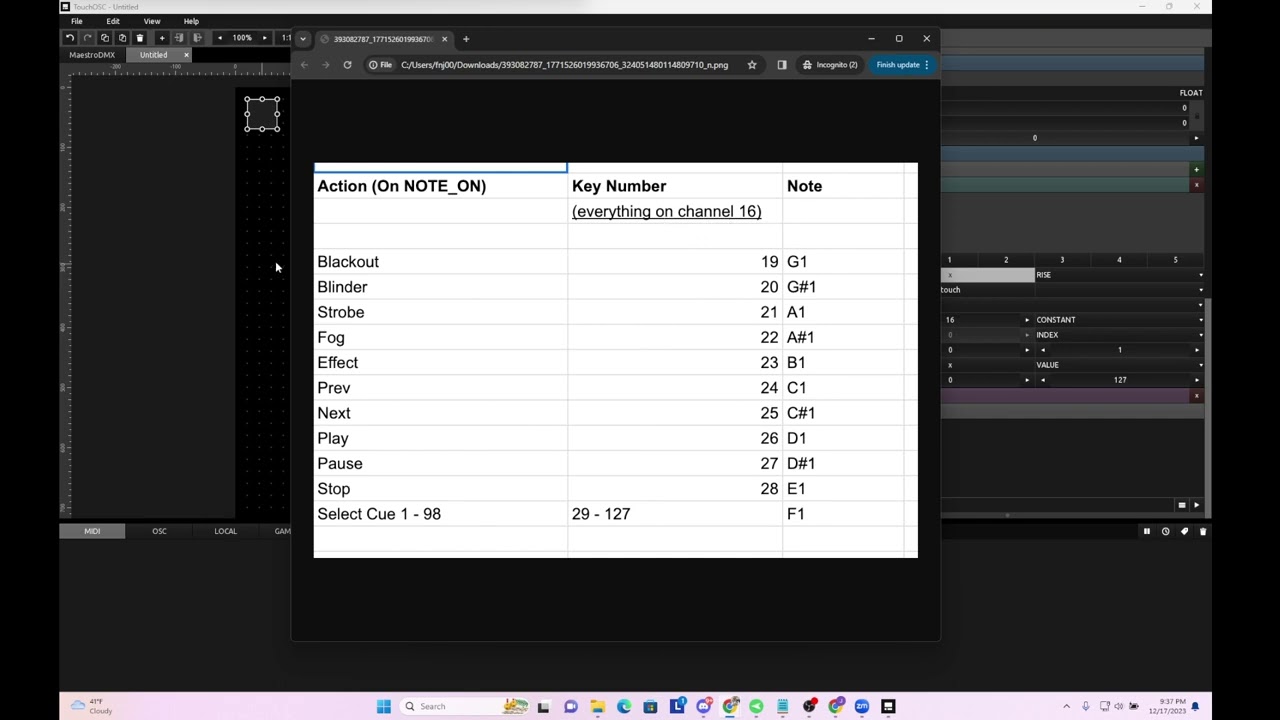Click the clock timestamp icon in log panel
The height and width of the screenshot is (720, 1280).
(x=1165, y=532)
